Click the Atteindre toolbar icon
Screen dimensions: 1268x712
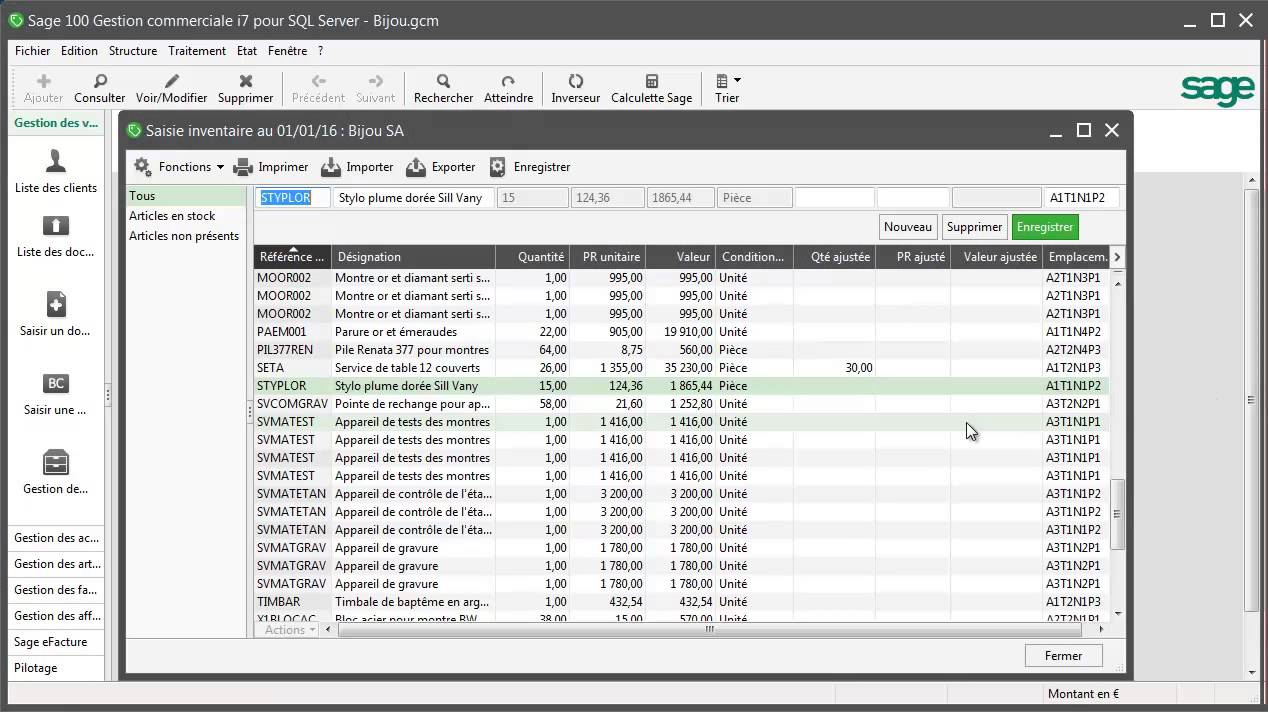(508, 81)
